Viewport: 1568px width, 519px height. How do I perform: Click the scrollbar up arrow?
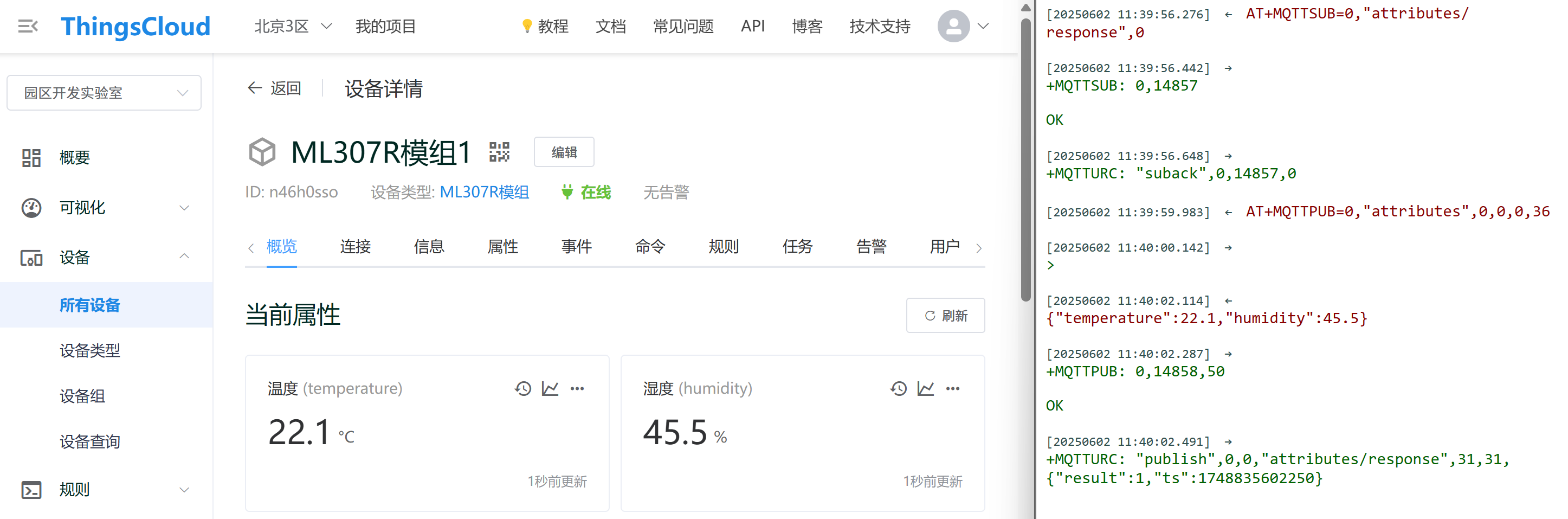(x=1025, y=7)
